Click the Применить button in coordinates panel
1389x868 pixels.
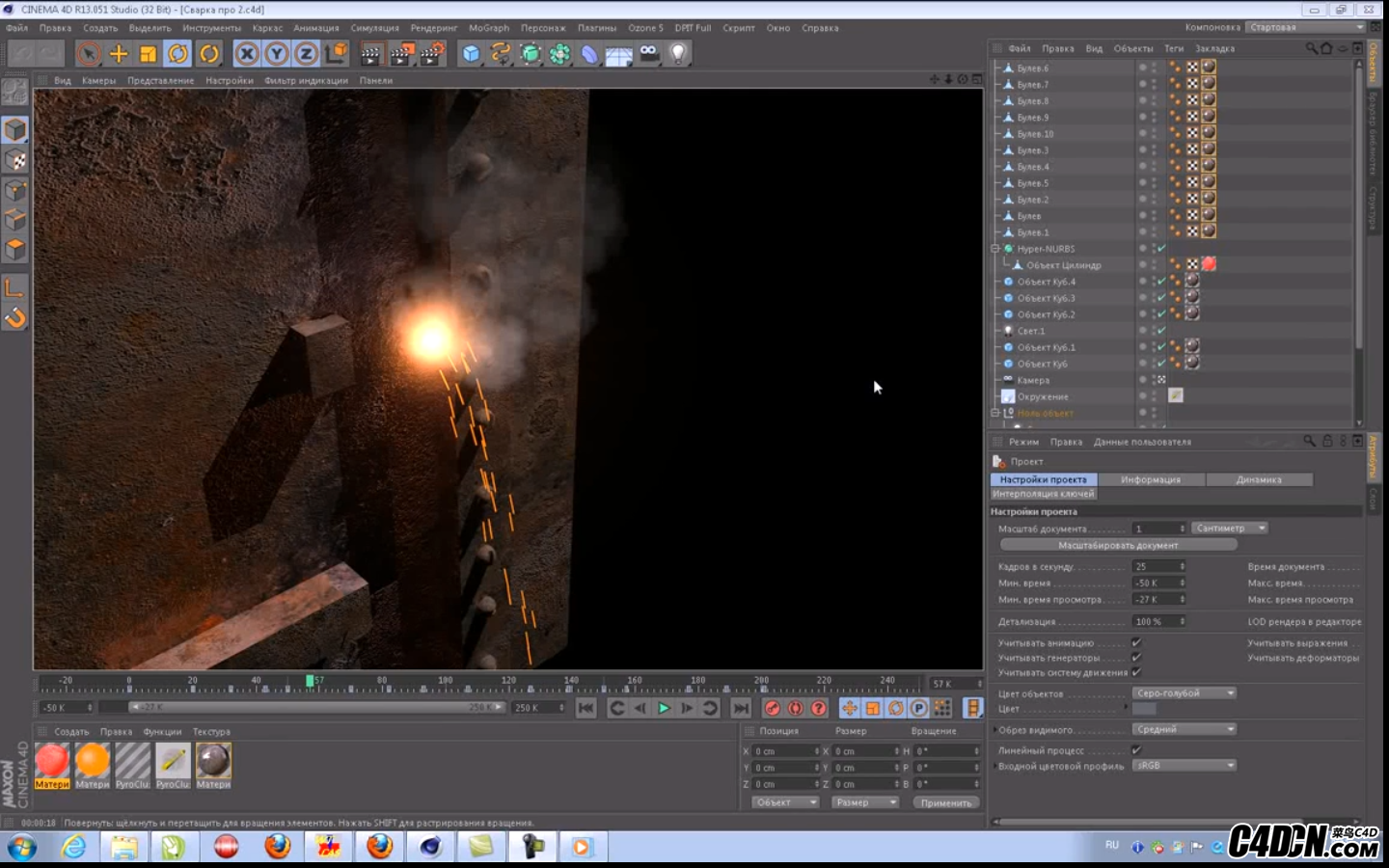point(946,802)
